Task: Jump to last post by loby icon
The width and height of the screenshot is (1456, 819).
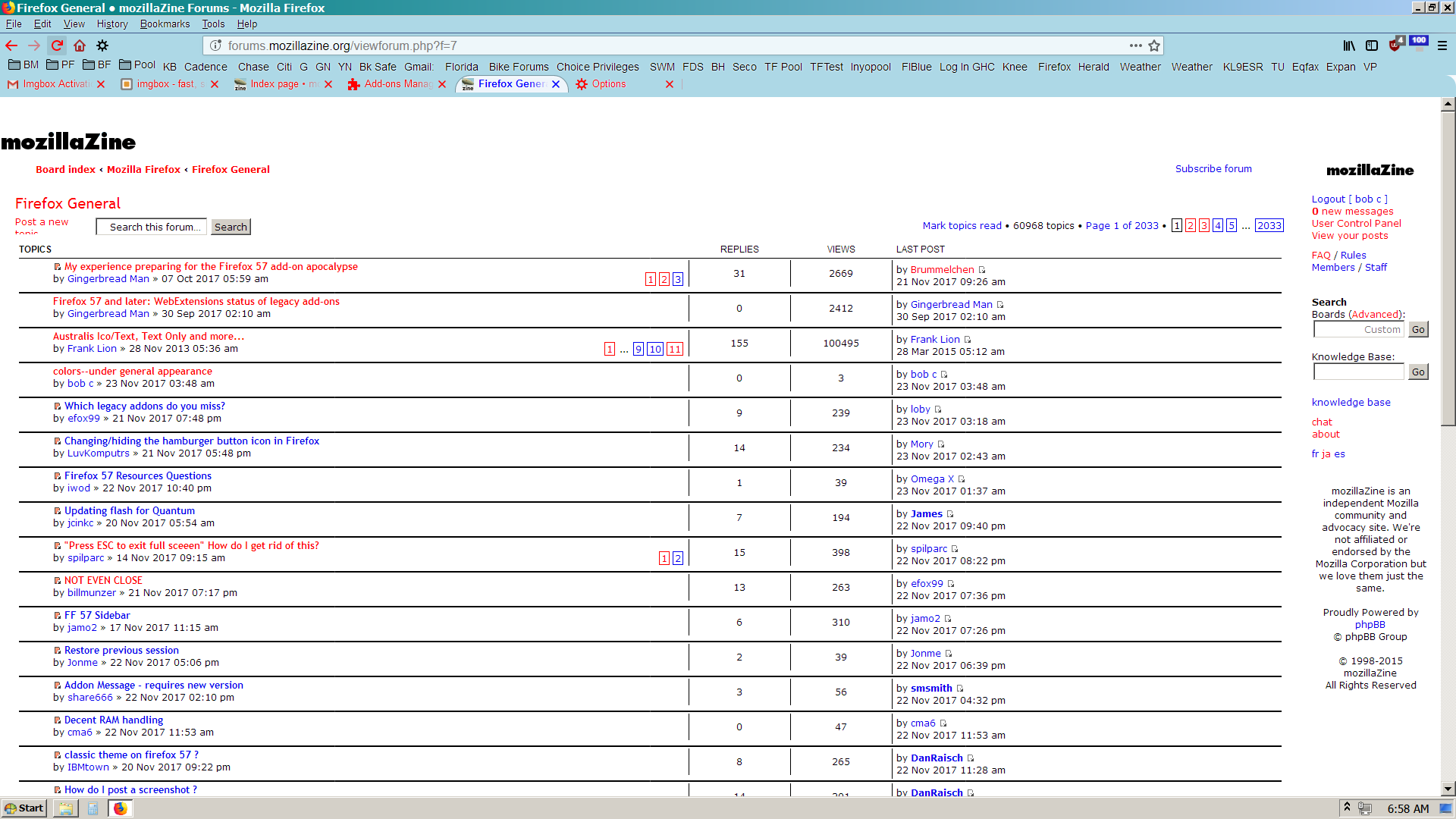Action: (938, 409)
